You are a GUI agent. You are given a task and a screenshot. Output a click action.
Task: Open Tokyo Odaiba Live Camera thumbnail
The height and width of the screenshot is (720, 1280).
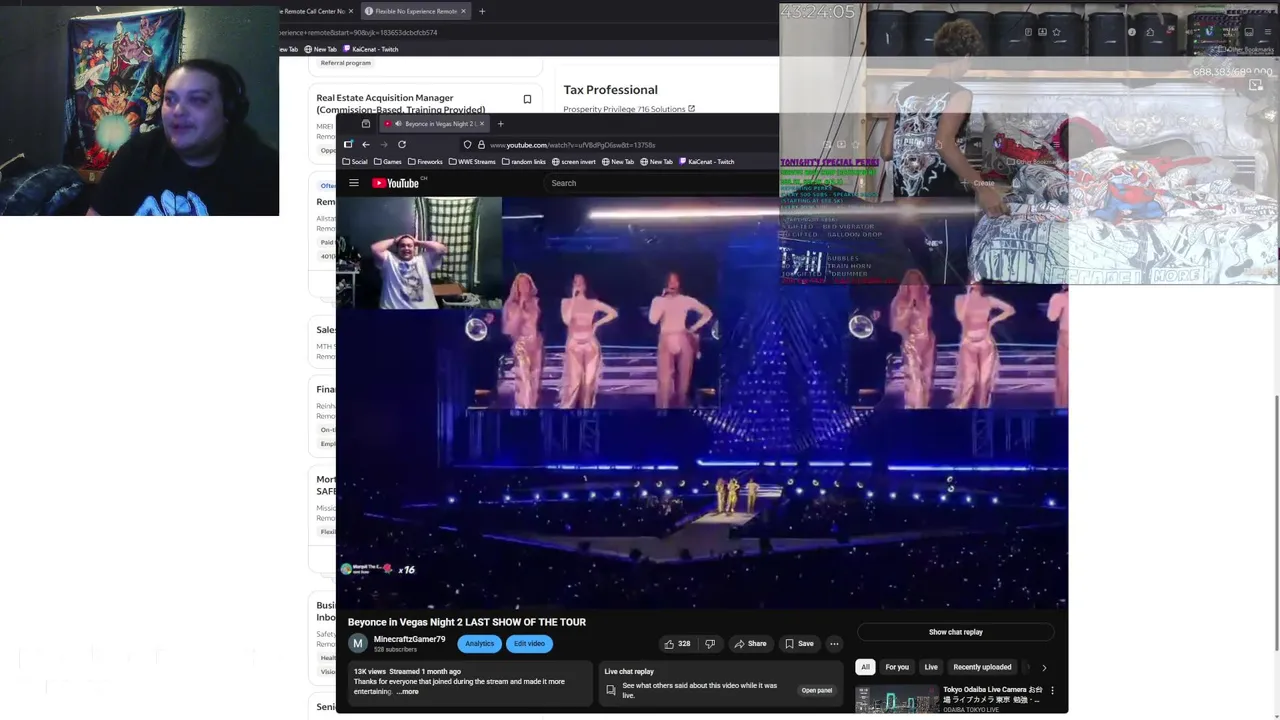click(897, 698)
